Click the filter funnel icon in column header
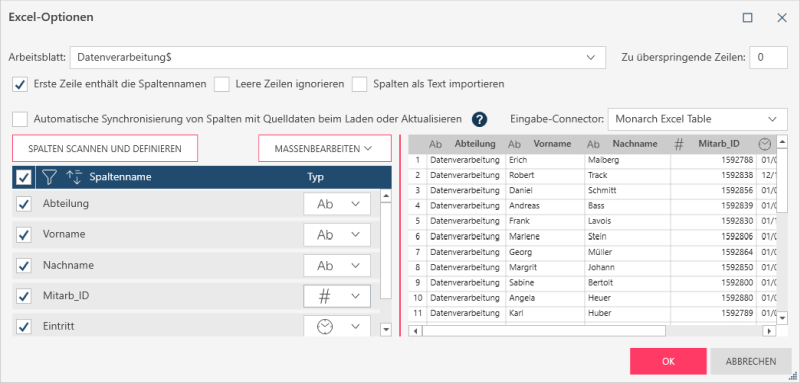The image size is (800, 383). (49, 177)
